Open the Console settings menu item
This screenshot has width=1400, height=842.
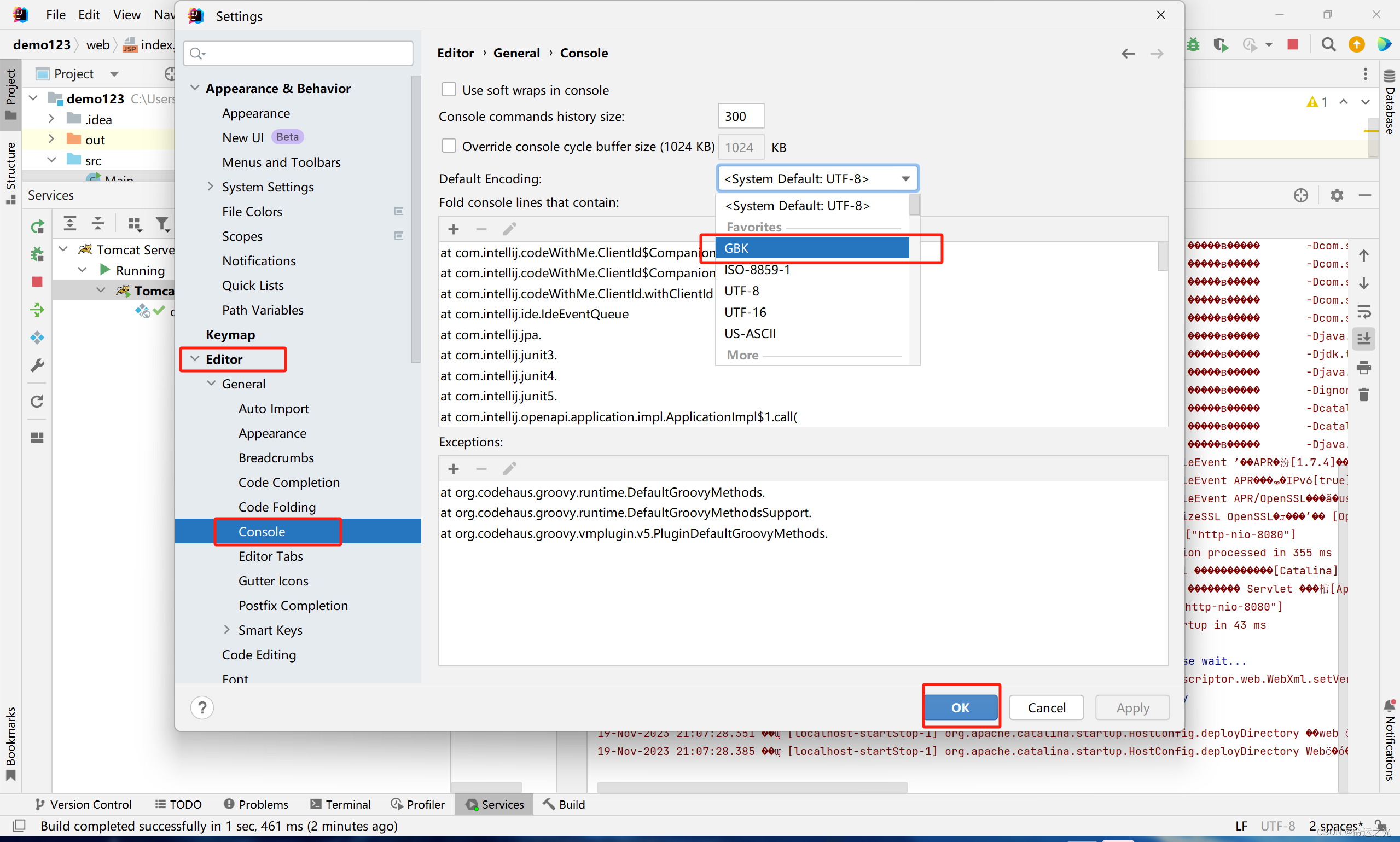point(261,531)
